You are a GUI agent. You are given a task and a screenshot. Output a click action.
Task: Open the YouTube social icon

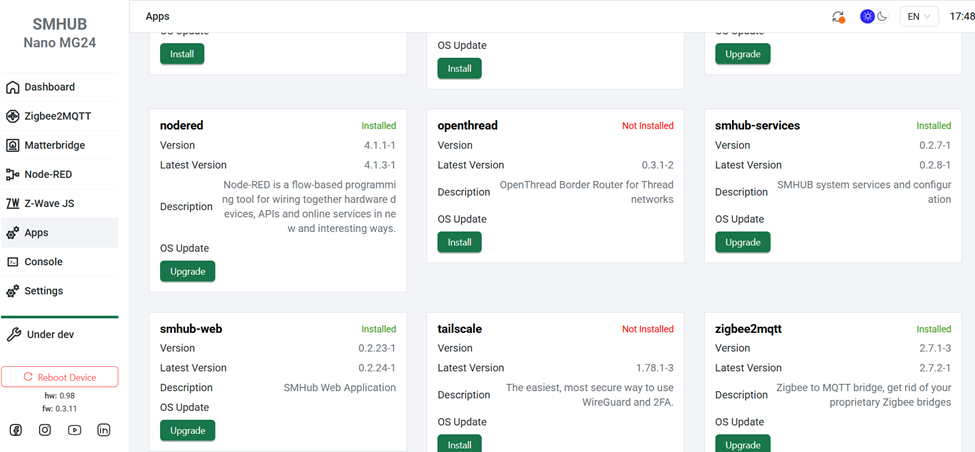click(x=75, y=430)
